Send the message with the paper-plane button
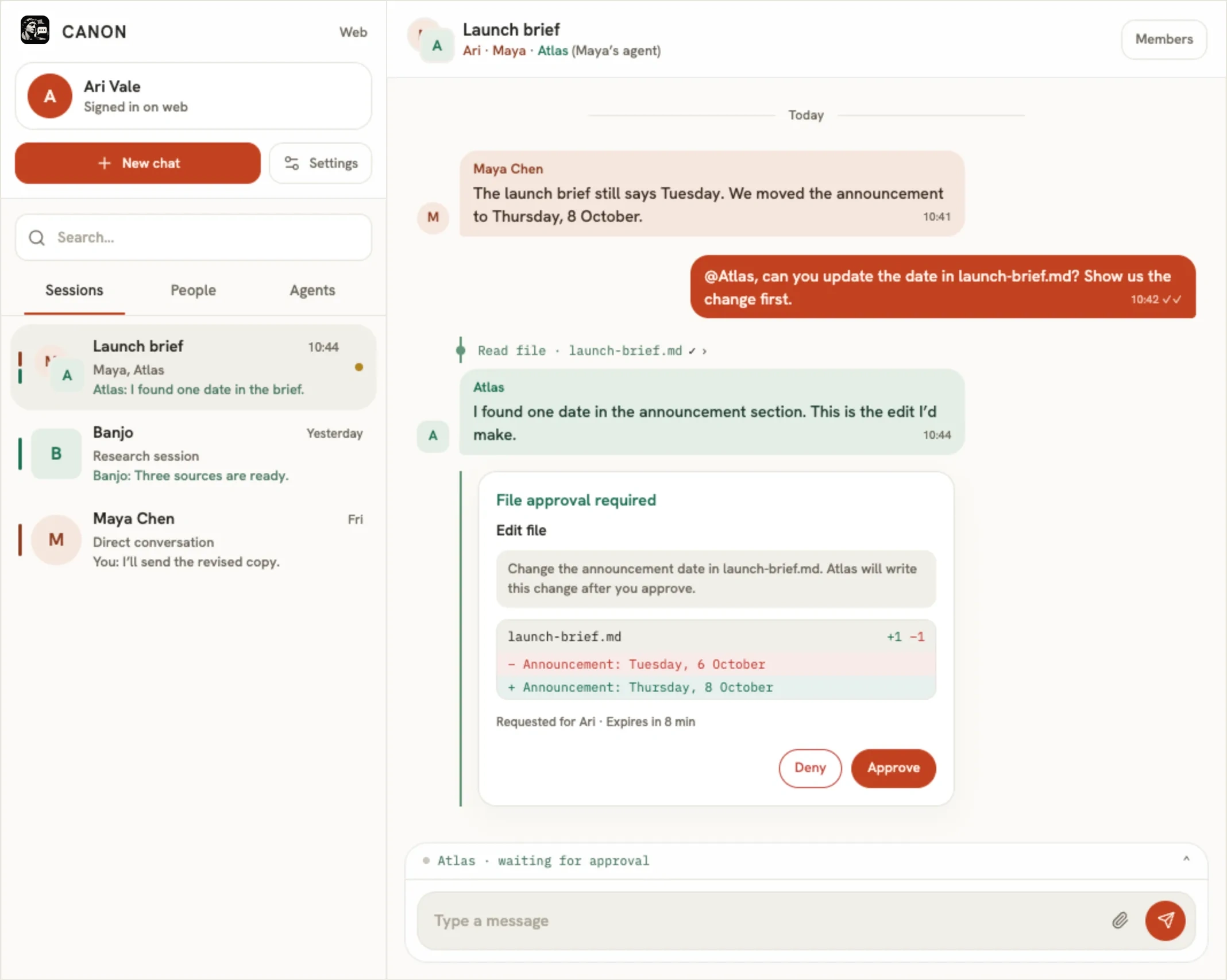Image resolution: width=1227 pixels, height=980 pixels. coord(1165,920)
